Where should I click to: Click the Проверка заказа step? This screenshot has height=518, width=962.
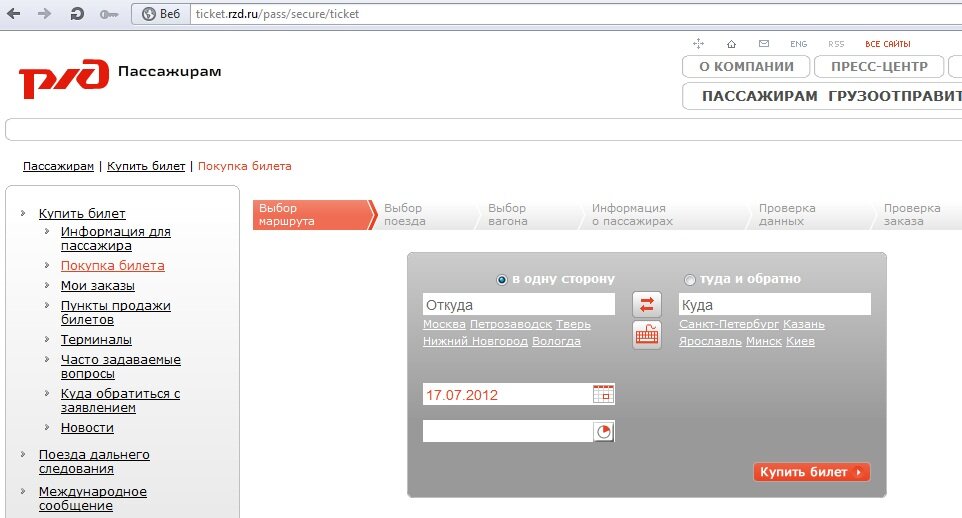(912, 215)
